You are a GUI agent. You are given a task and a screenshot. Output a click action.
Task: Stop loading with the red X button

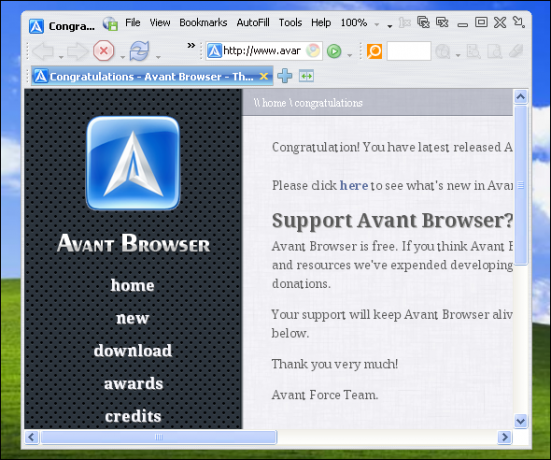click(104, 51)
